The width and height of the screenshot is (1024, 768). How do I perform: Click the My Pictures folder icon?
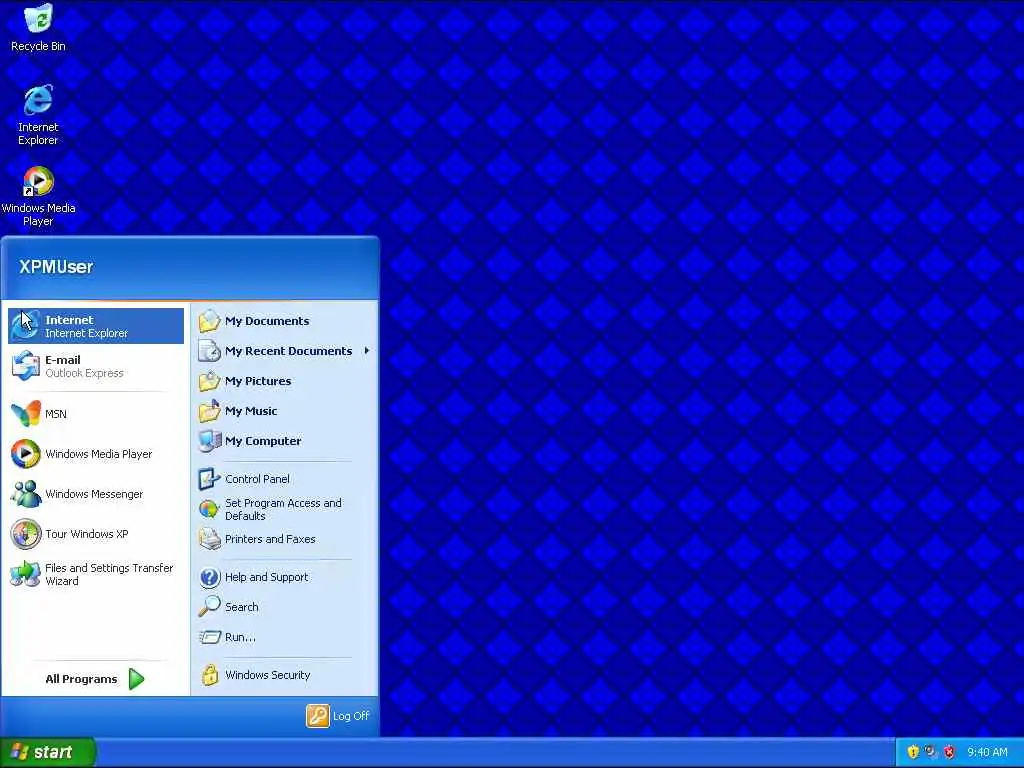pos(209,381)
